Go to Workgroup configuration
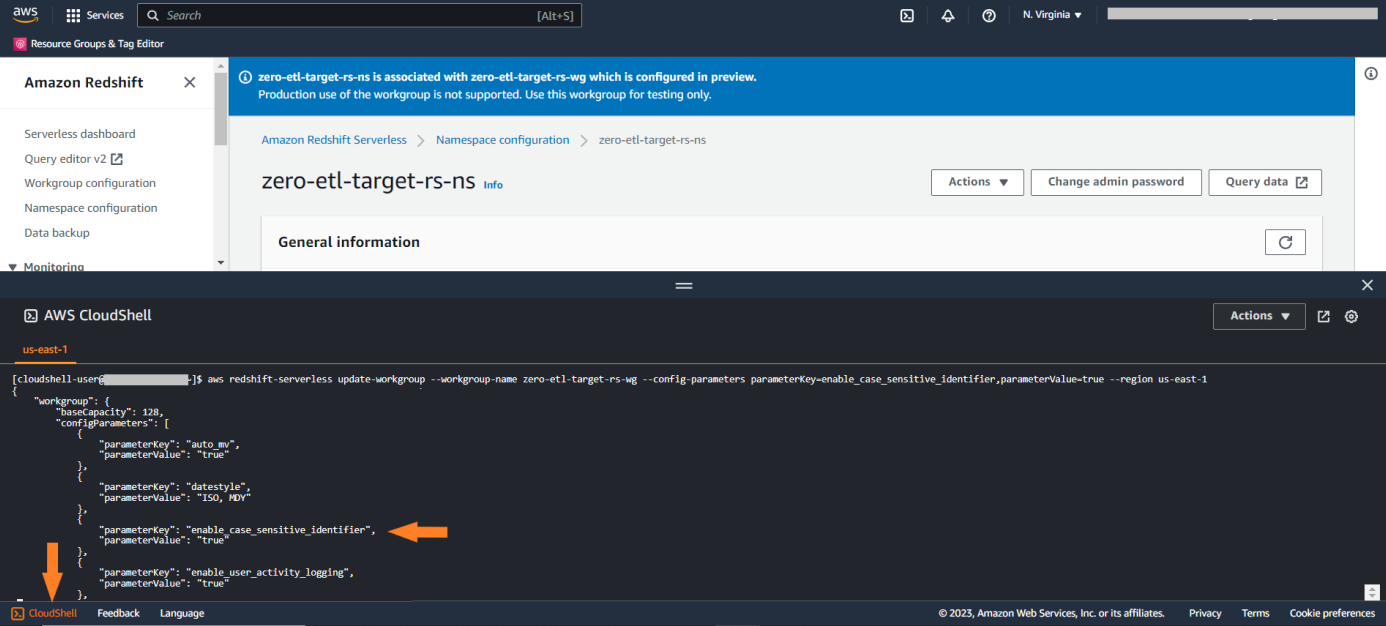The height and width of the screenshot is (626, 1386). point(90,183)
